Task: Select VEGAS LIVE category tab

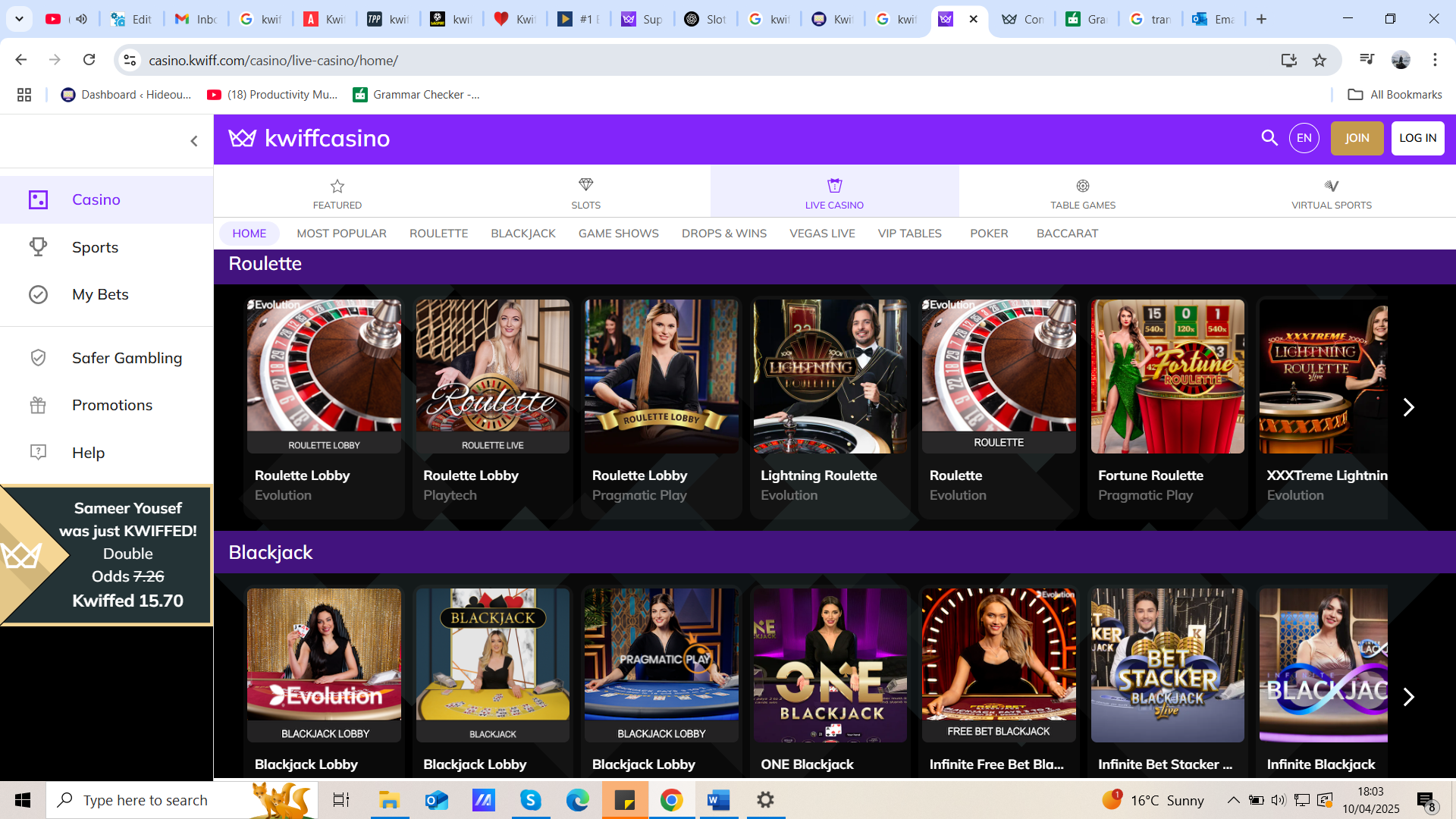Action: 822,234
